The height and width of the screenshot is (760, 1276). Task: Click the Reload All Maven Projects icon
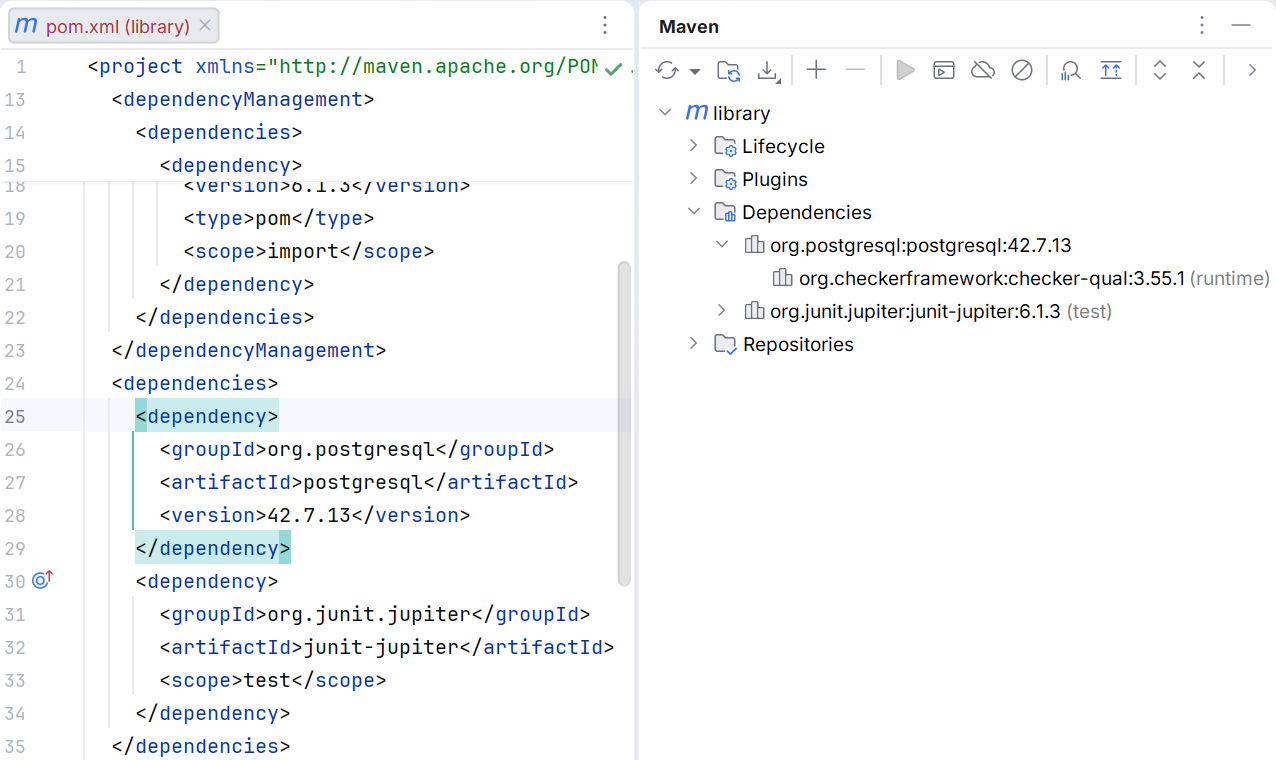point(667,70)
